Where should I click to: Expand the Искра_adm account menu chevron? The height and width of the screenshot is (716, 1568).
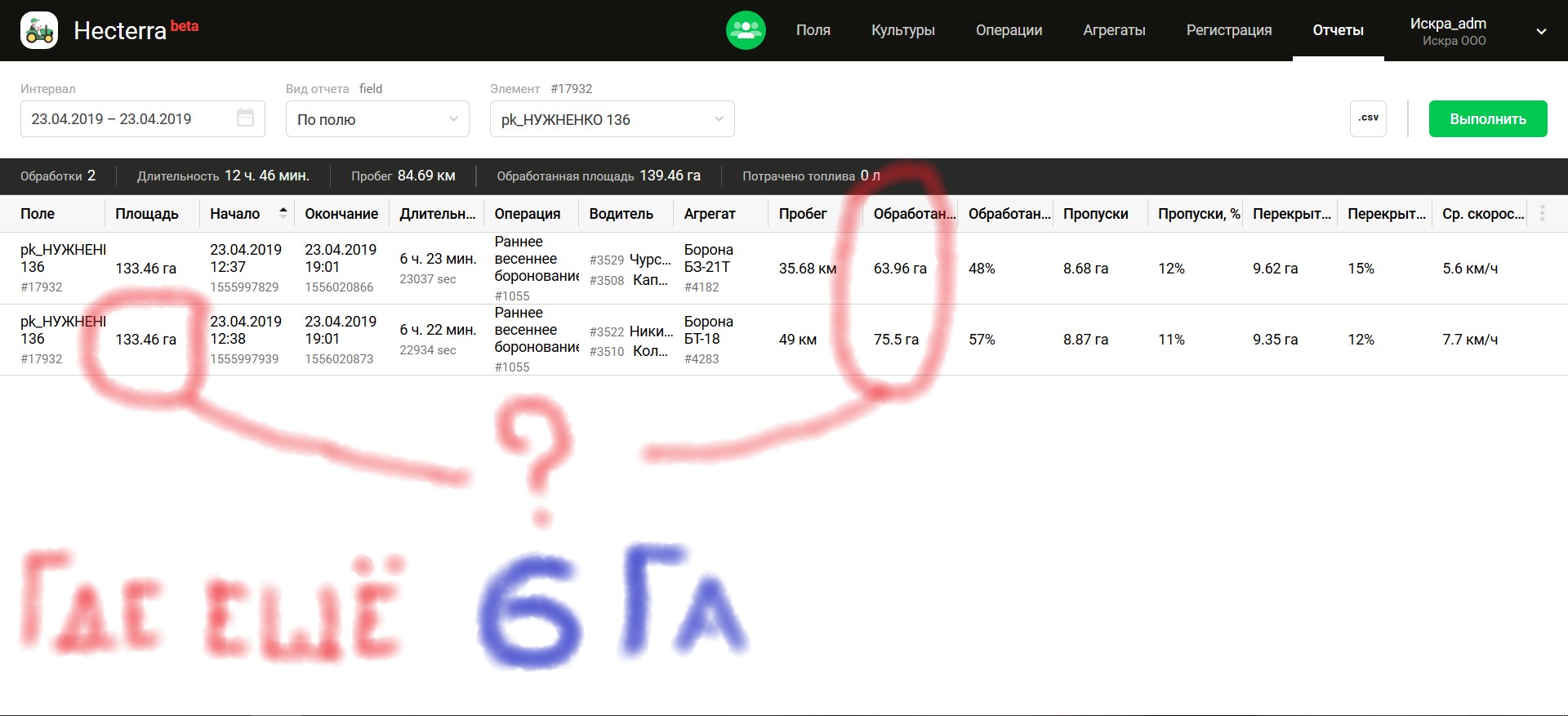[x=1541, y=32]
